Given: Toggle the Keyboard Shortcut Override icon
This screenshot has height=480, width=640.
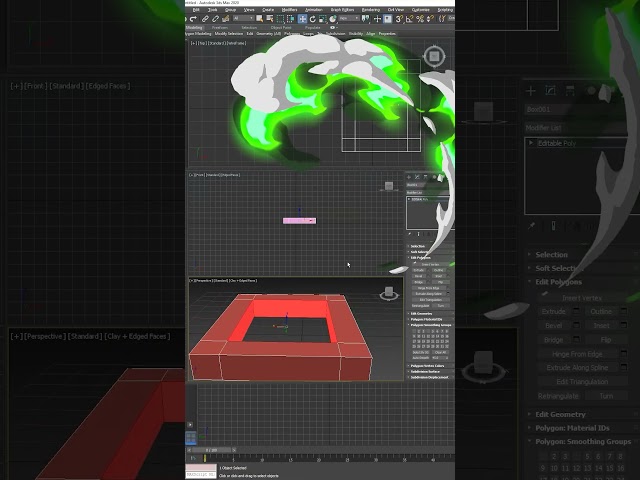Looking at the screenshot, I should [388, 19].
